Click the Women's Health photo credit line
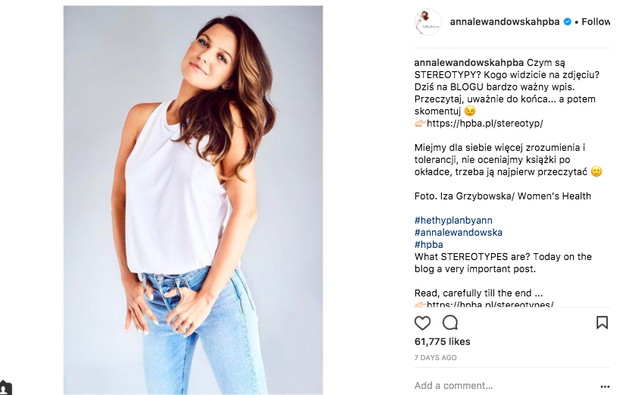620x395 pixels. (x=503, y=196)
